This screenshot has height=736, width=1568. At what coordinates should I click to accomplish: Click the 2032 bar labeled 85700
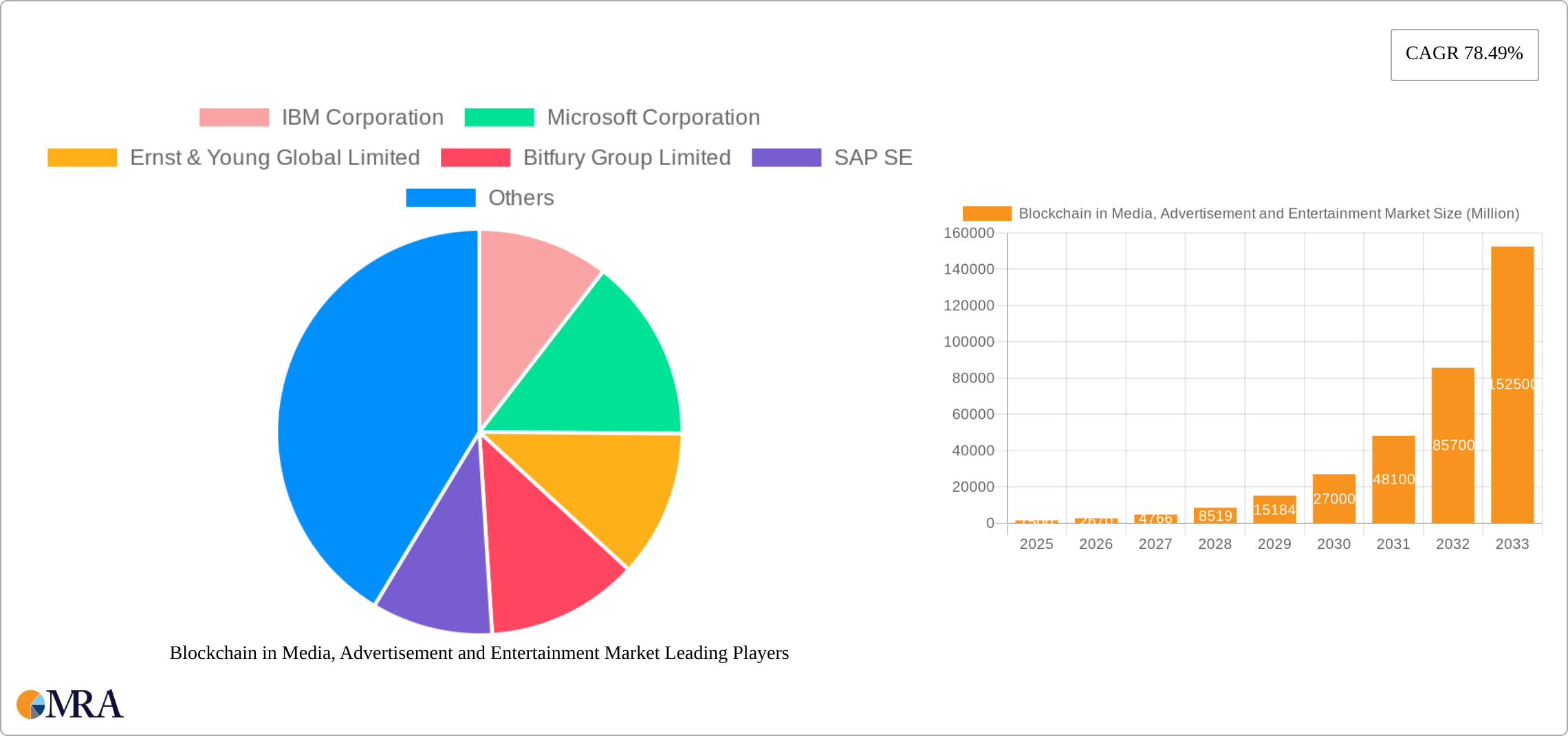click(1453, 446)
